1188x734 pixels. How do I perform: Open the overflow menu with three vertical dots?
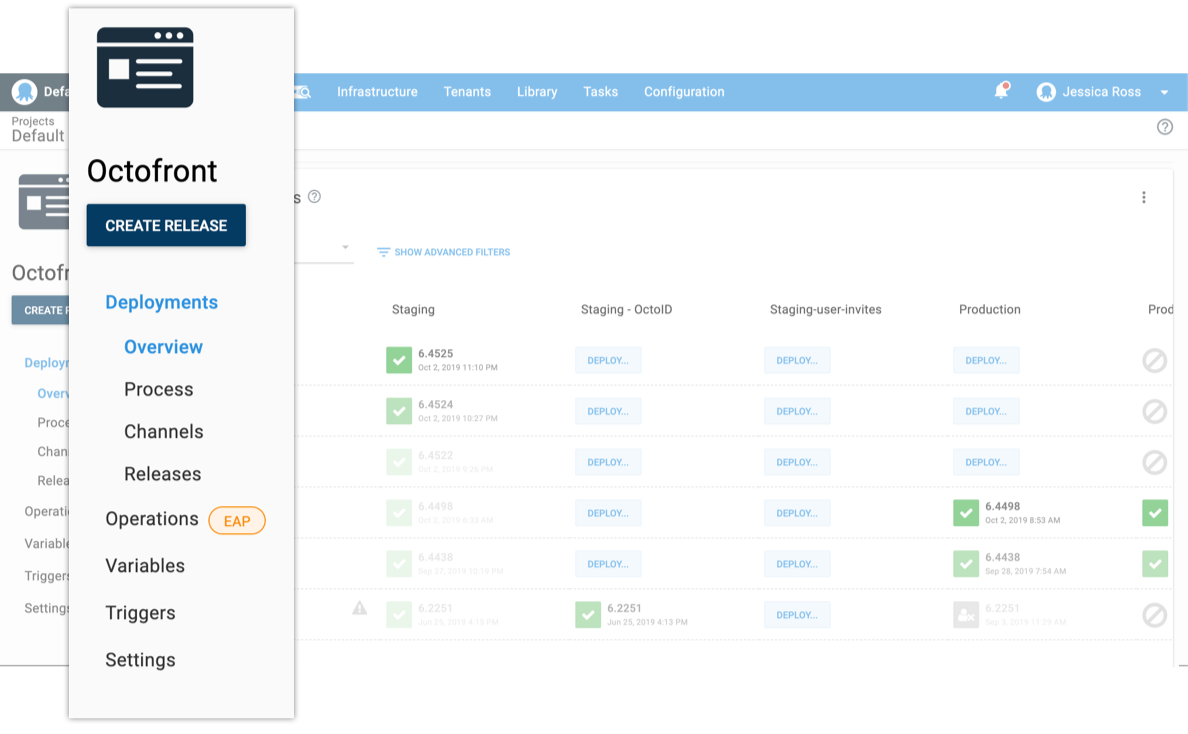(x=1144, y=197)
